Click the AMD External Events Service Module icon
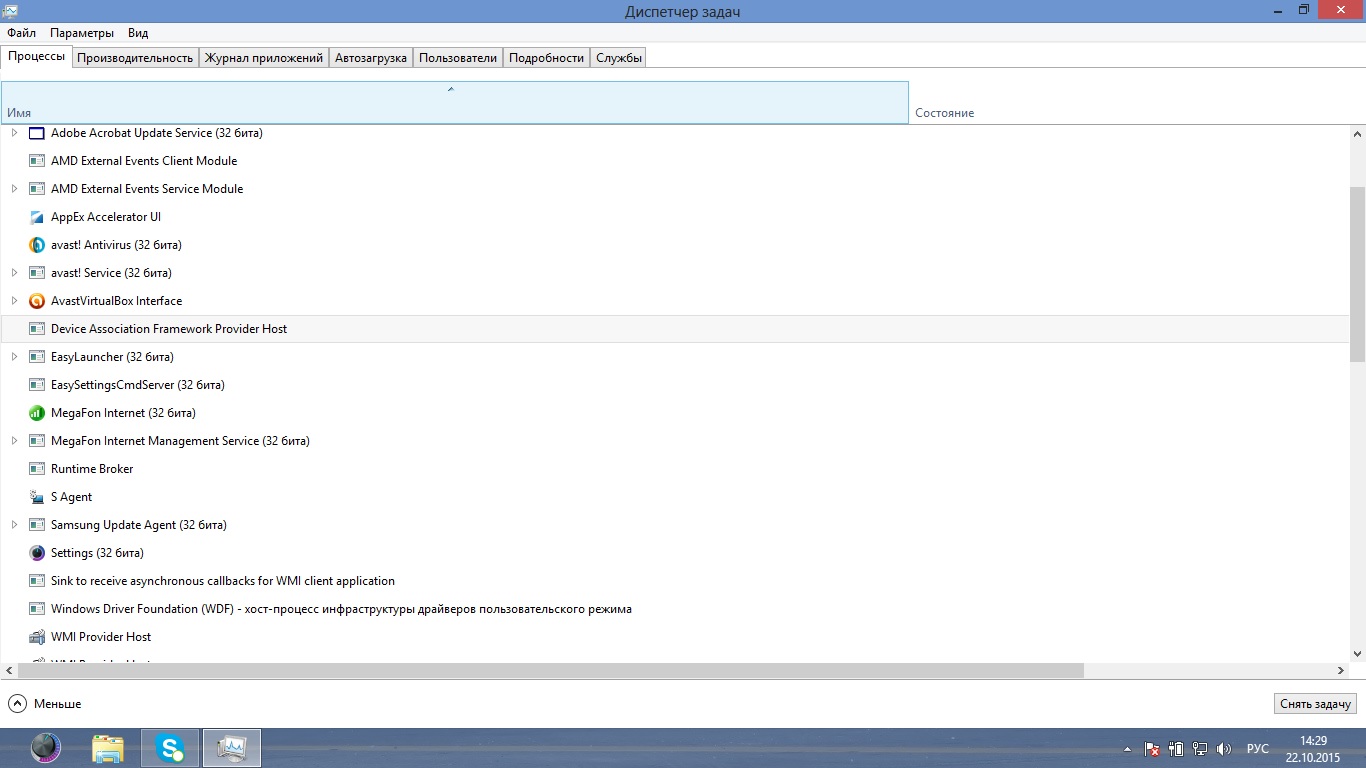1366x768 pixels. pos(37,189)
